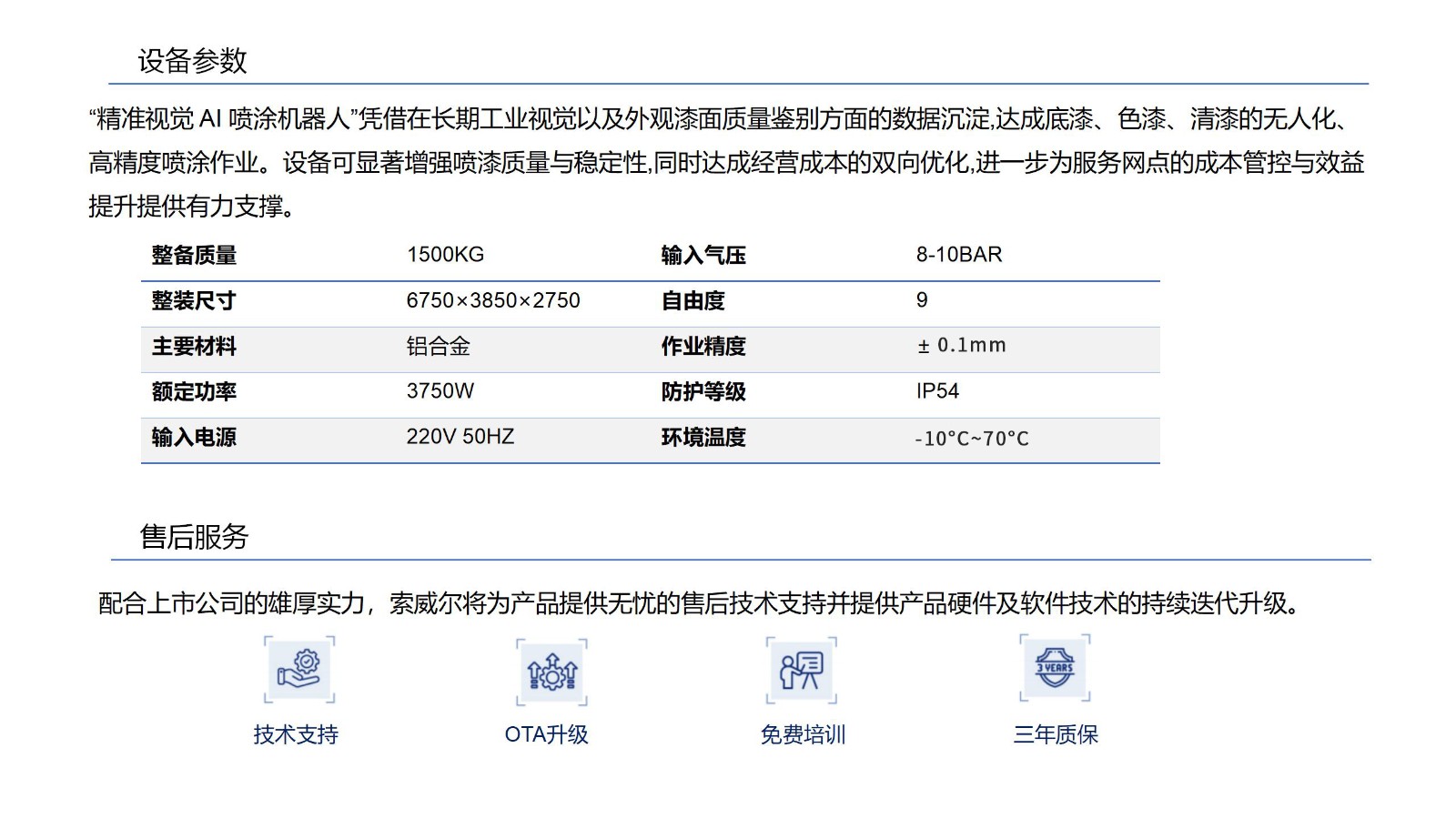Click the ± 0.1mm precision value
The width and height of the screenshot is (1456, 819).
(x=961, y=346)
